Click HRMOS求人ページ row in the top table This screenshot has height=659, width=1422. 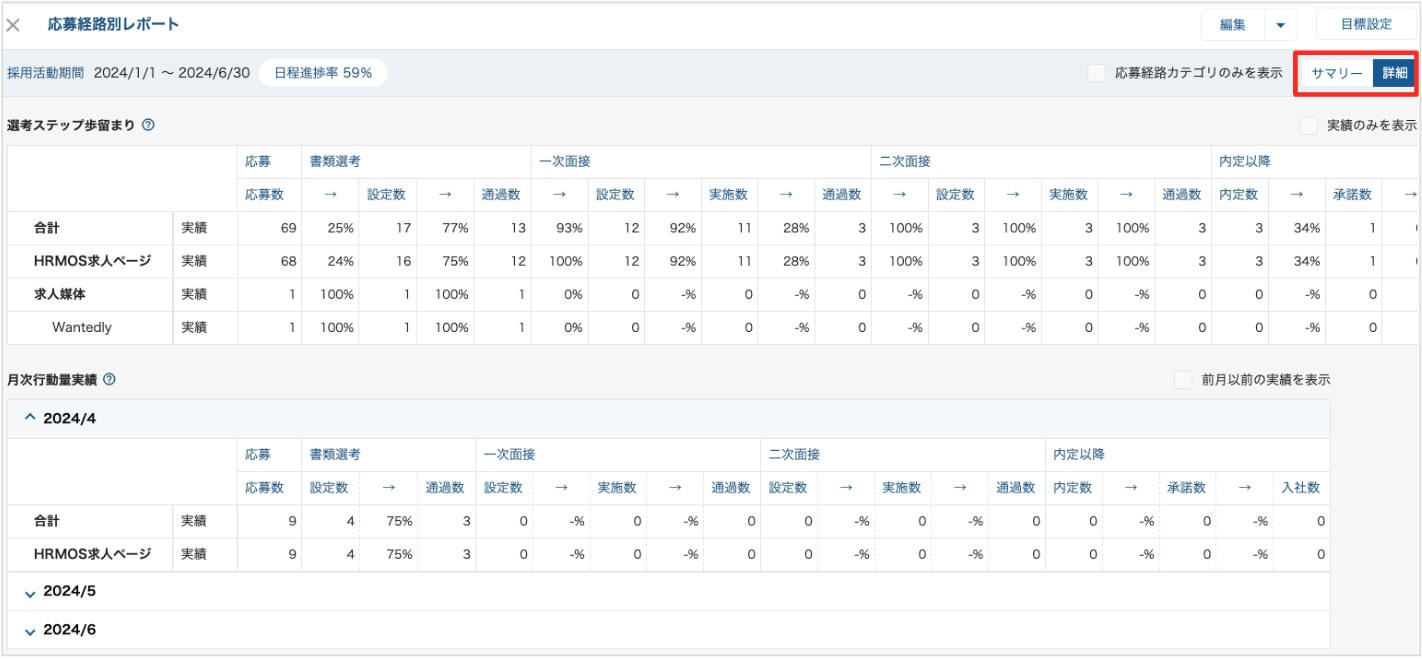tap(92, 261)
